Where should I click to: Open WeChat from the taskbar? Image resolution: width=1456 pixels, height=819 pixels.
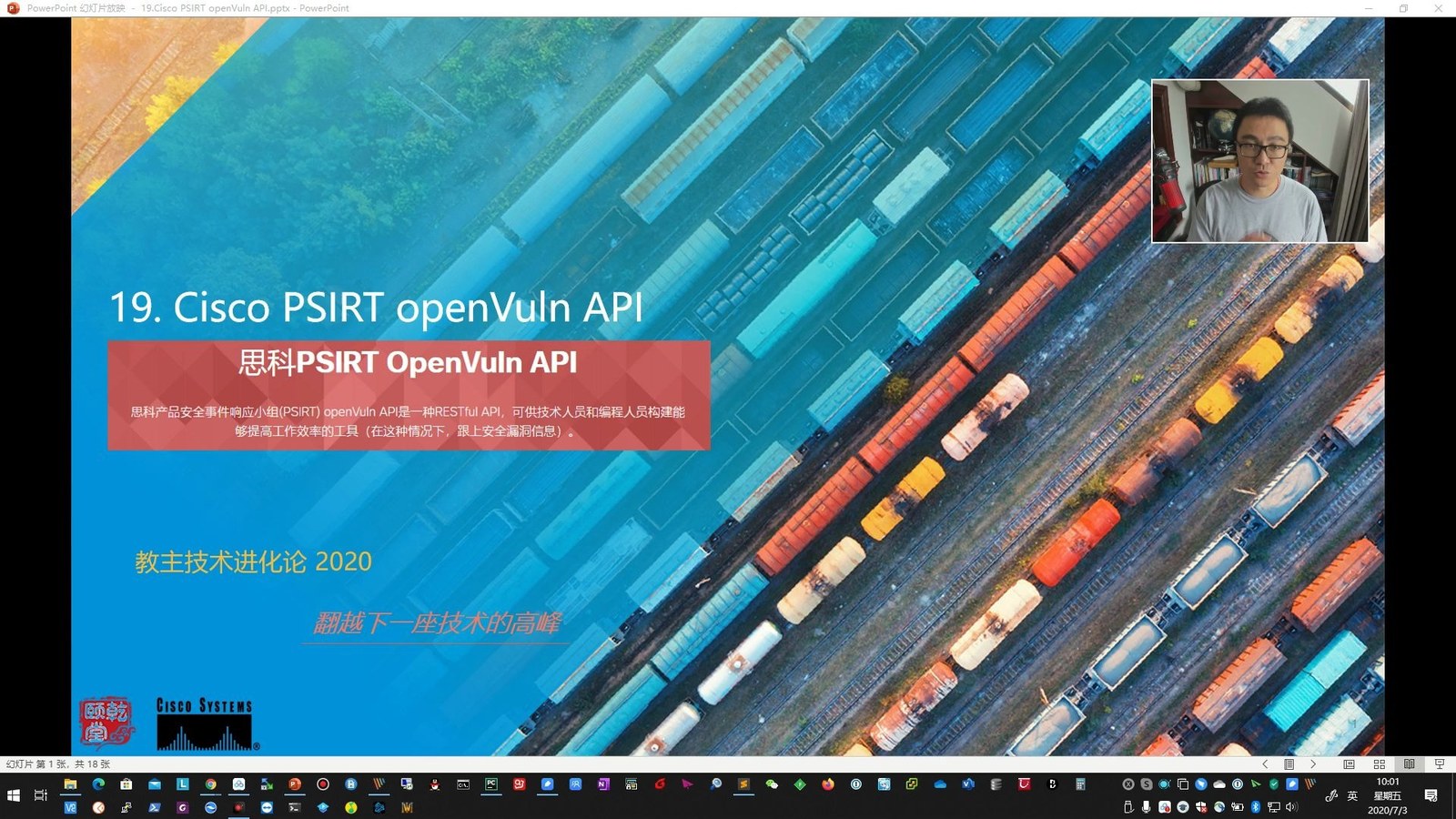(772, 784)
